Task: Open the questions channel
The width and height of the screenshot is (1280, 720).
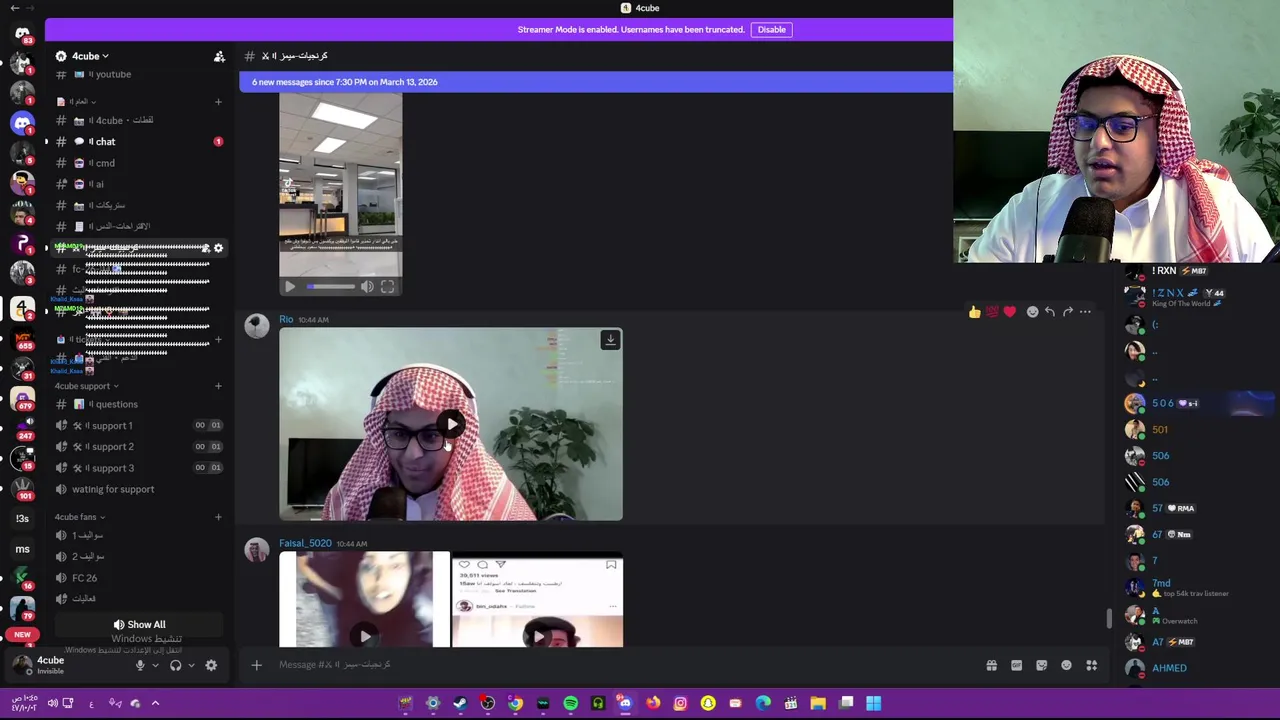Action: click(140, 404)
